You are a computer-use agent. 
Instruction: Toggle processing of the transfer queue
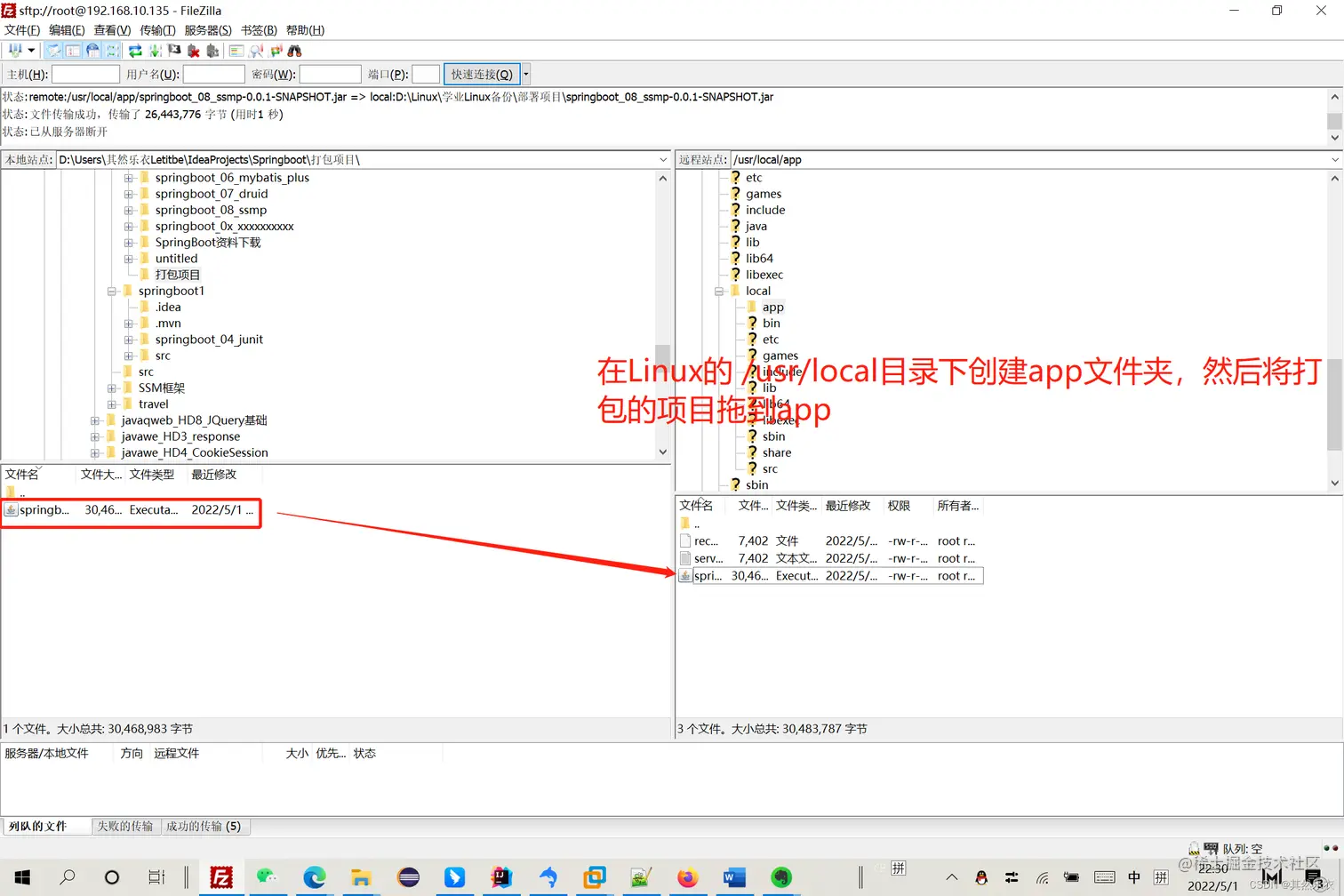click(155, 51)
